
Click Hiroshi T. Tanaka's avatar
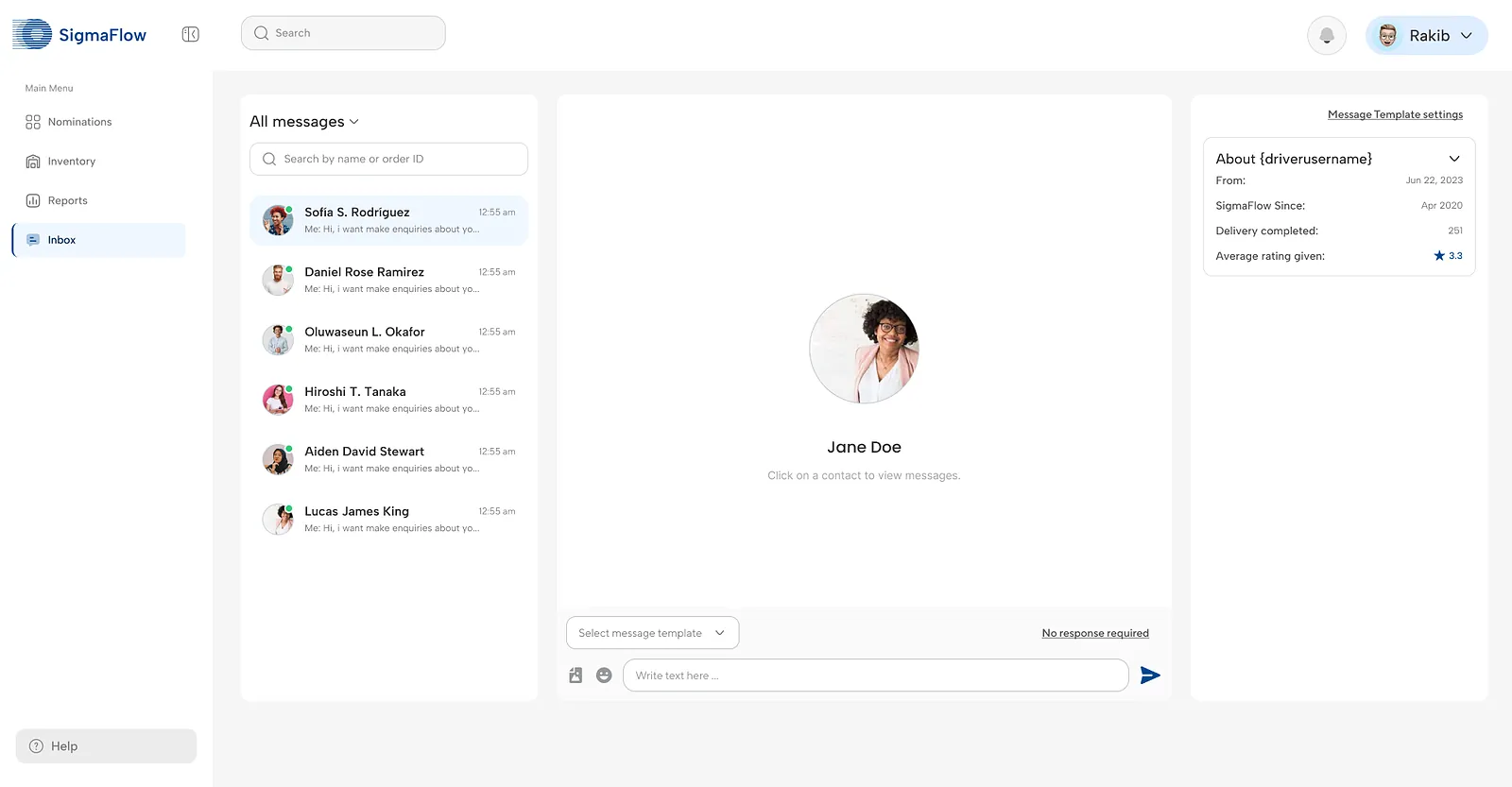click(x=278, y=400)
